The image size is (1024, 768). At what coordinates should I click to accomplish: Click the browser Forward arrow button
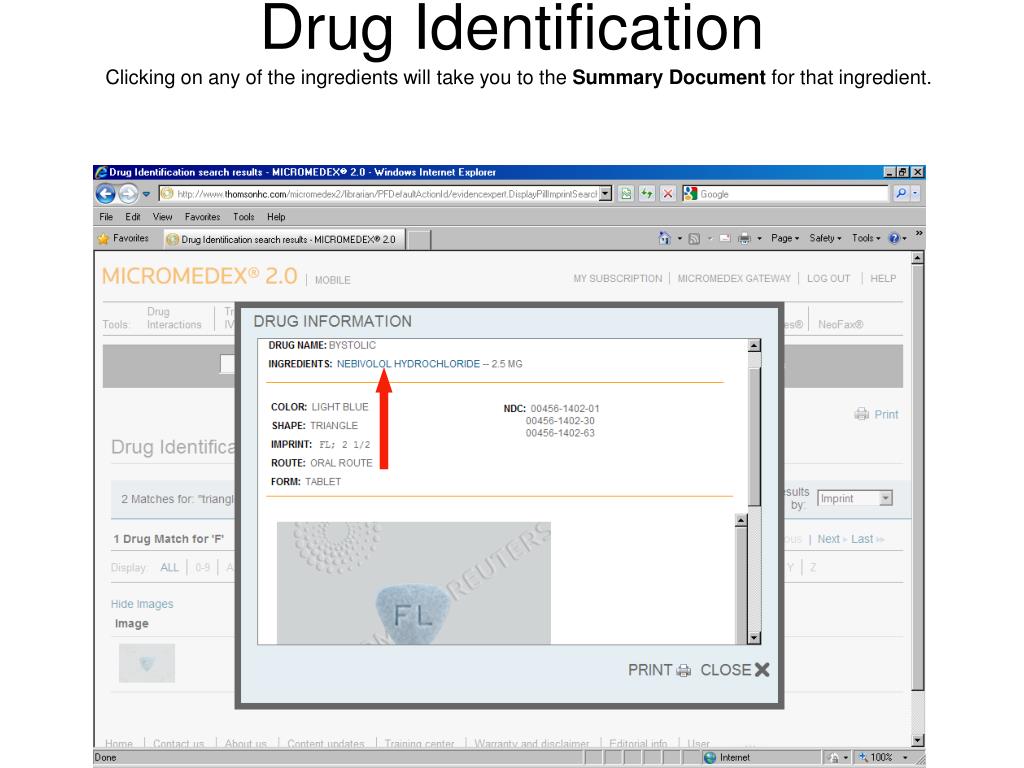pyautogui.click(x=128, y=193)
